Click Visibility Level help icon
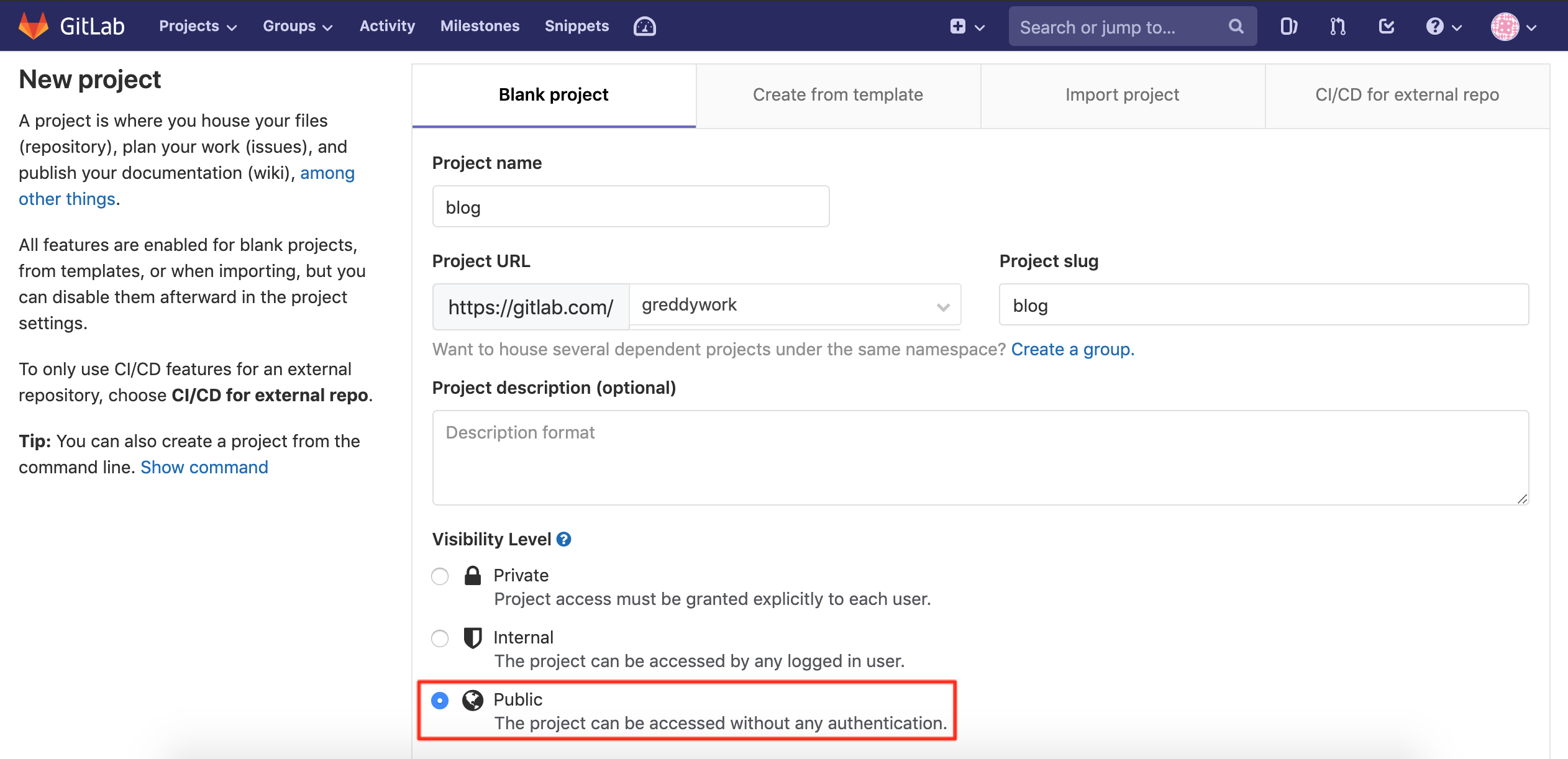This screenshot has height=759, width=1568. click(x=563, y=539)
